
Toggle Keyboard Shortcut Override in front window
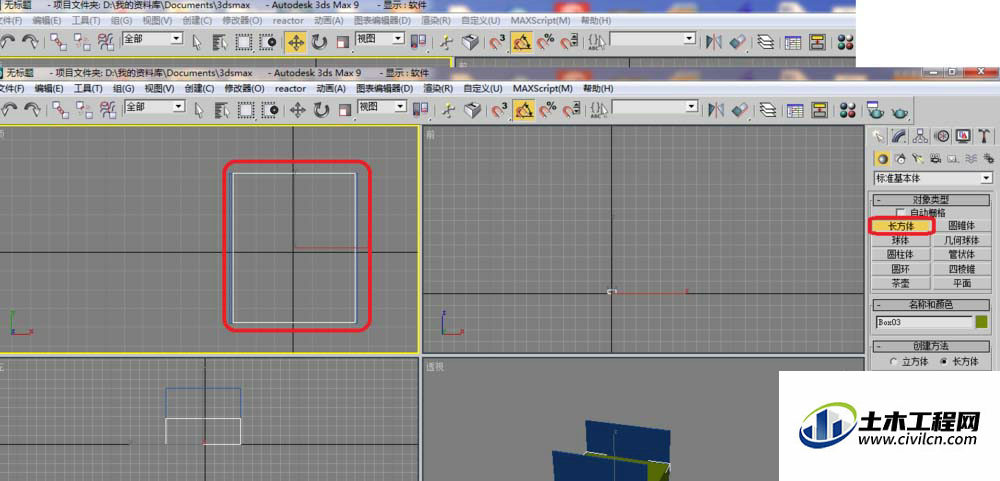click(472, 110)
